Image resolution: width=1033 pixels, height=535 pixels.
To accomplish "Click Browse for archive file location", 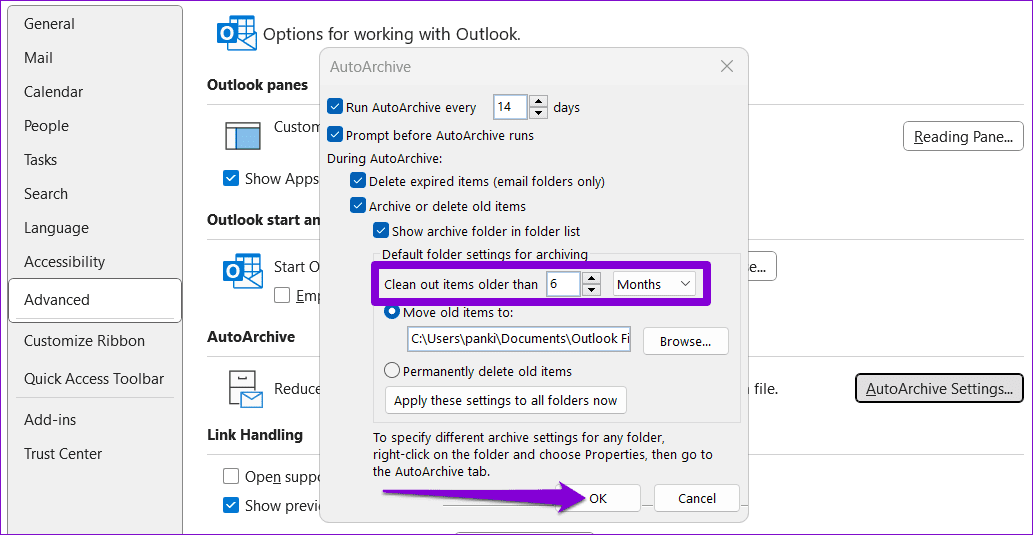I will [x=685, y=341].
